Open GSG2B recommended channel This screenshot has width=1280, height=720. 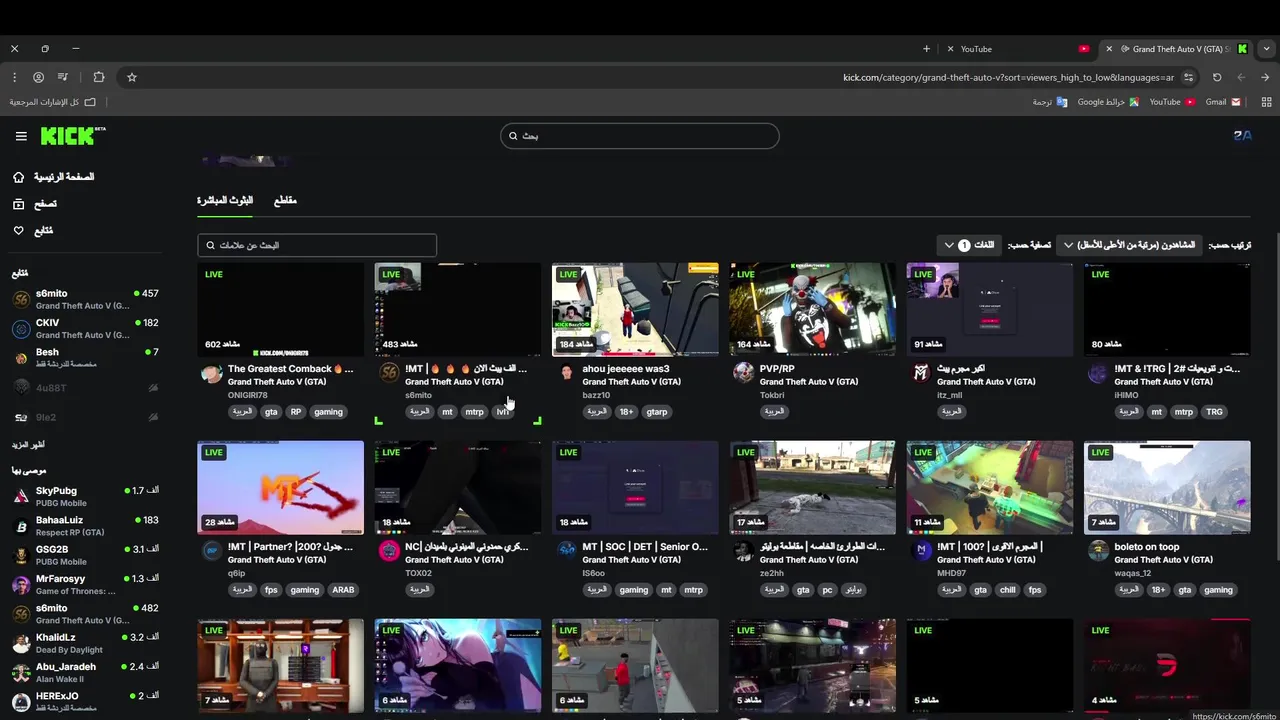click(x=85, y=555)
